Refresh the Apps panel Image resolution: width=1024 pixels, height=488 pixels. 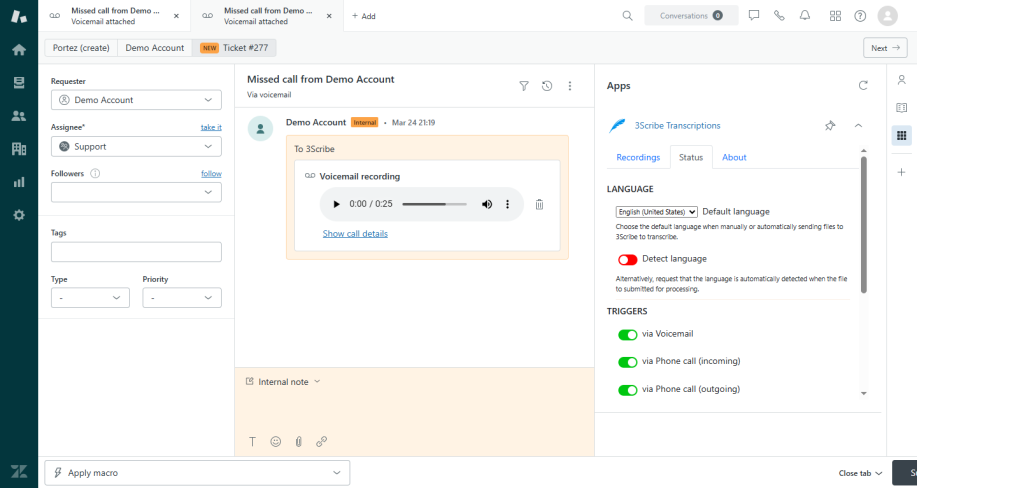[x=863, y=86]
